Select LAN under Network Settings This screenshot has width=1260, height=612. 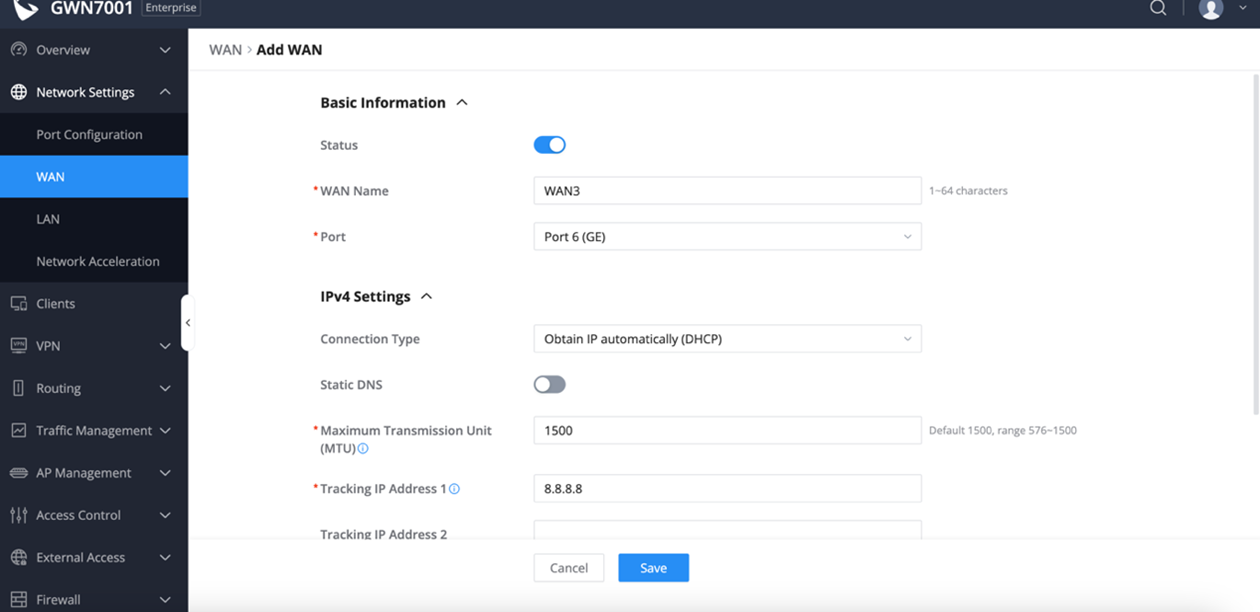coord(48,219)
